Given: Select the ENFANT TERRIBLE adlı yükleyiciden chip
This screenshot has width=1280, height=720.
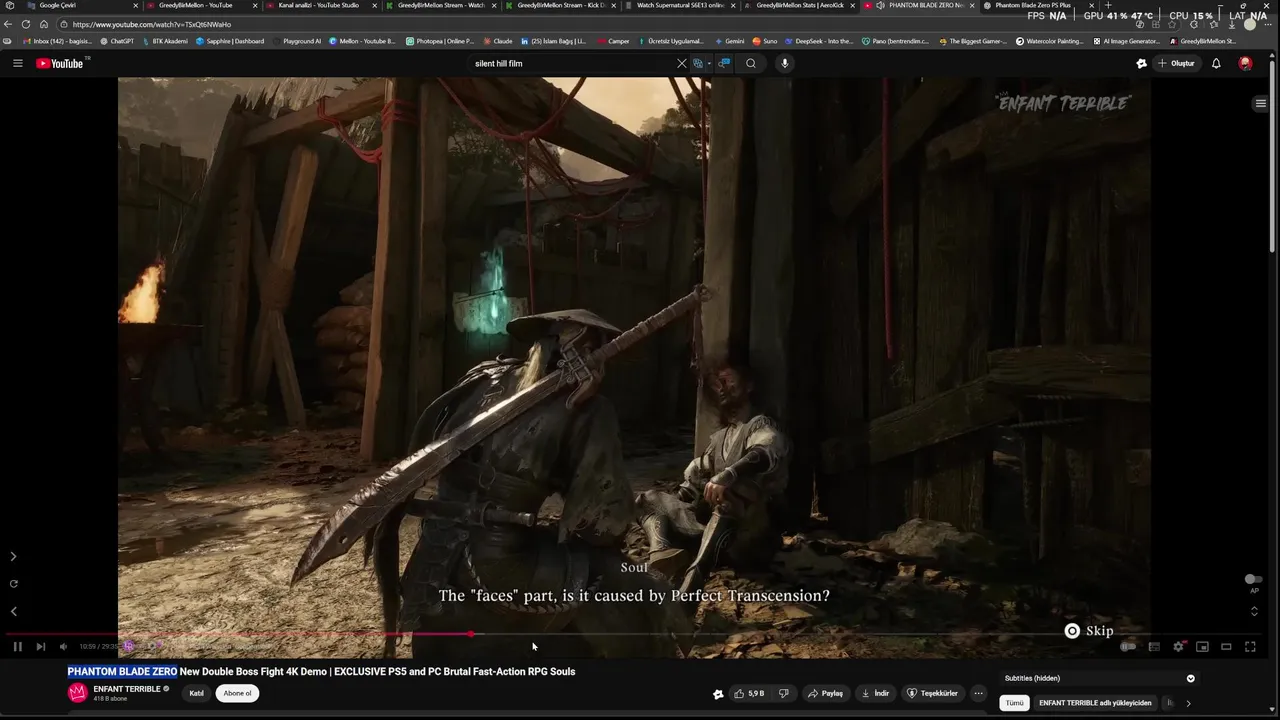Looking at the screenshot, I should tap(1095, 703).
